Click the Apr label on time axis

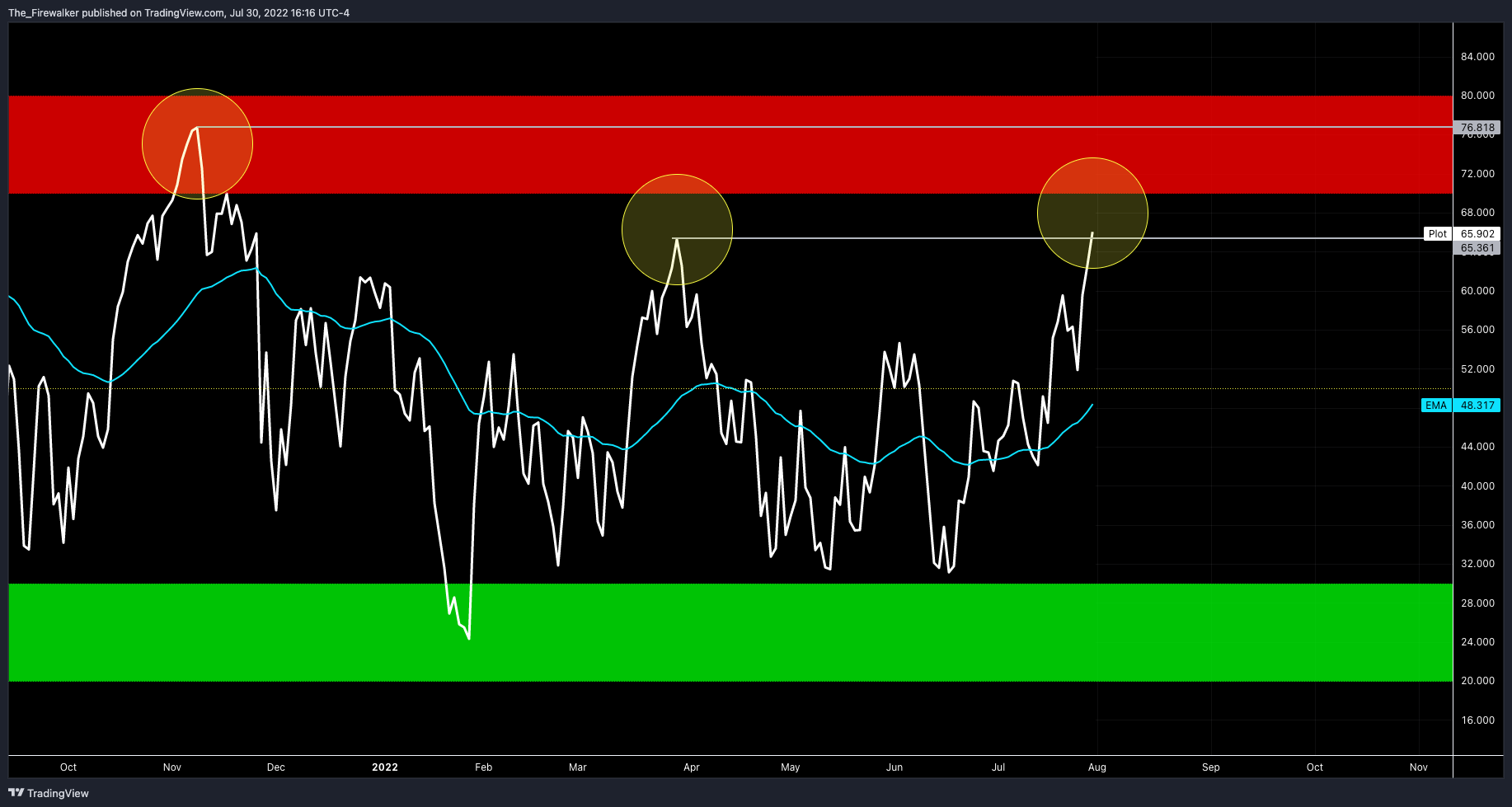pyautogui.click(x=692, y=767)
